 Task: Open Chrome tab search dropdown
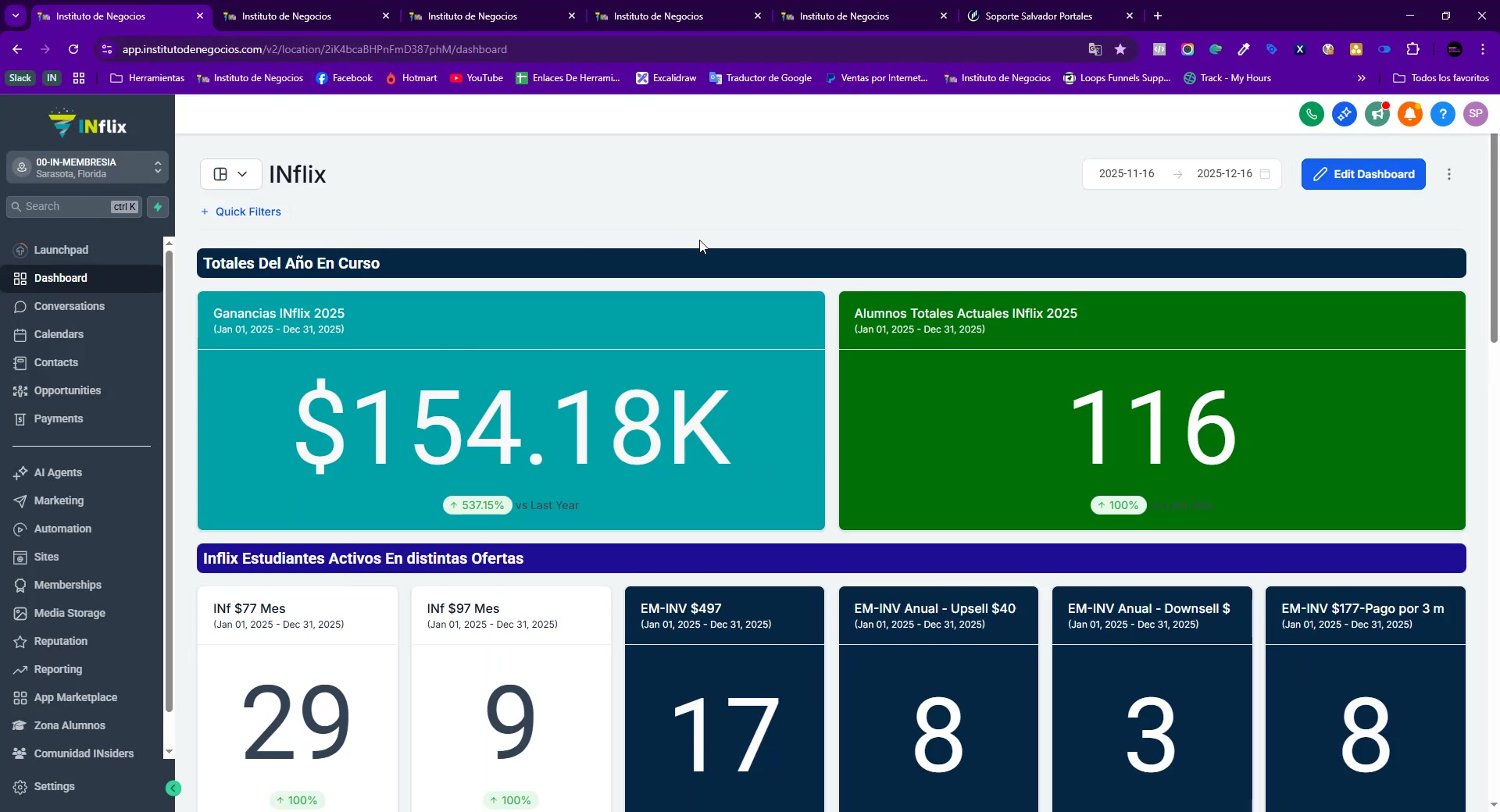(16, 16)
